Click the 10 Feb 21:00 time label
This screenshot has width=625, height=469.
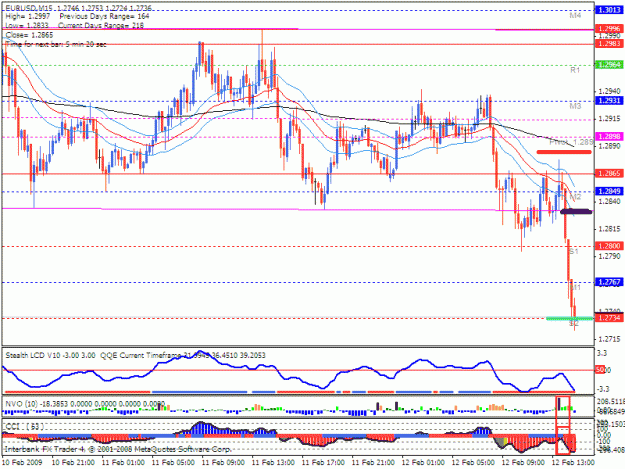coord(73,463)
